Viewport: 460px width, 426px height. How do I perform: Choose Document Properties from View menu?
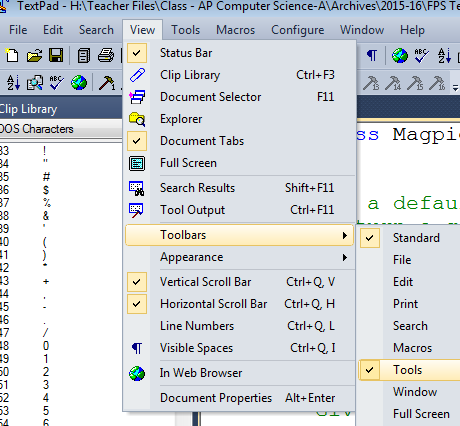240,398
